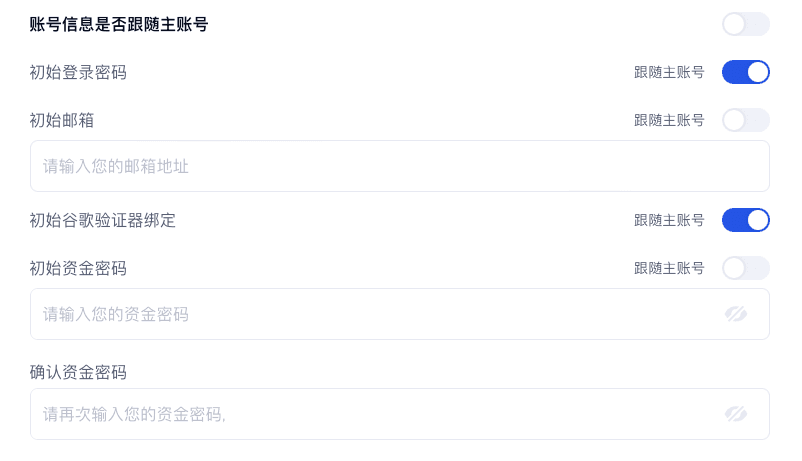Turn off the 初始登录密码 follow-main-account switch
Screen dimensions: 802x461
click(x=745, y=72)
